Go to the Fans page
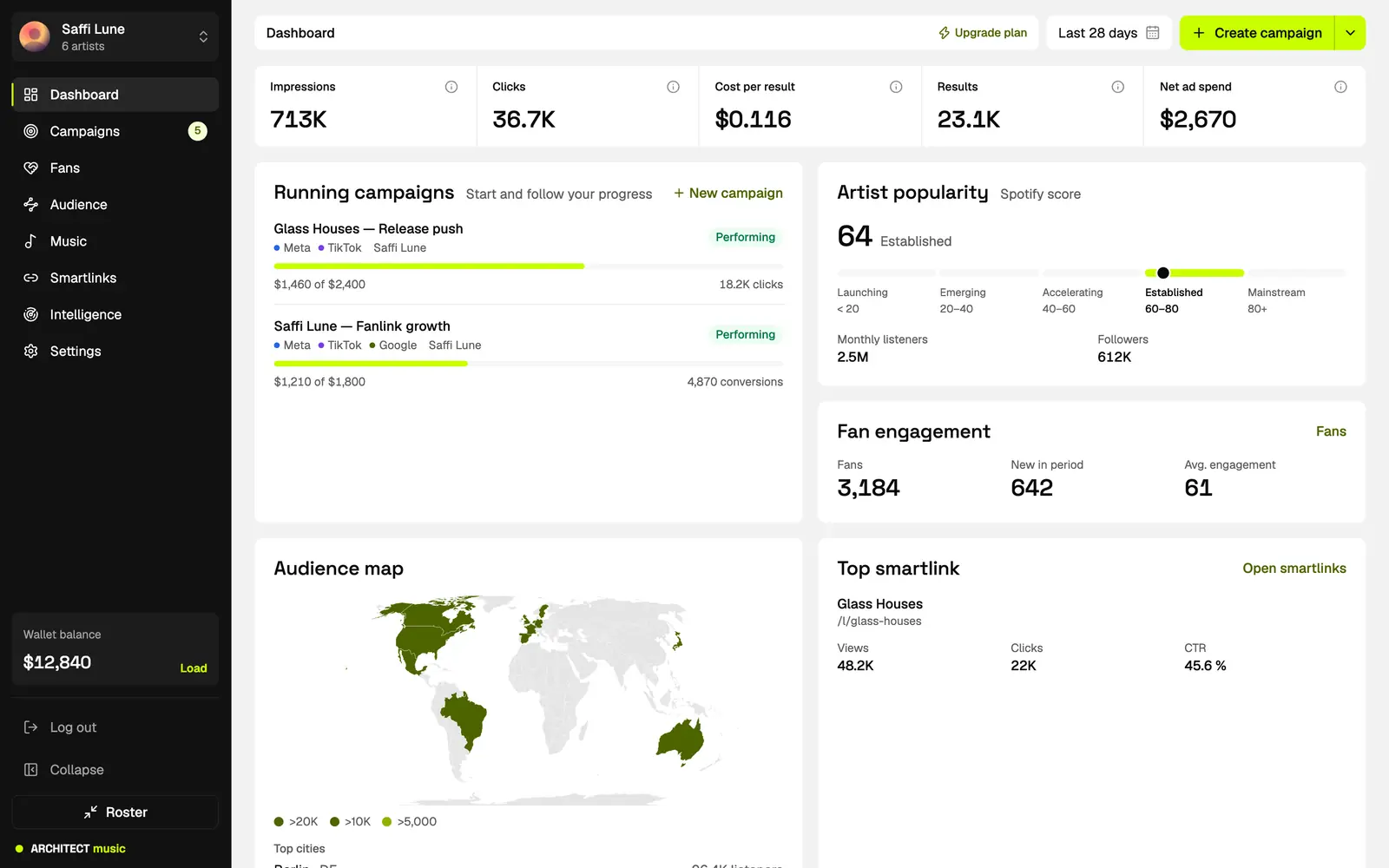This screenshot has width=1389, height=868. coord(115,168)
